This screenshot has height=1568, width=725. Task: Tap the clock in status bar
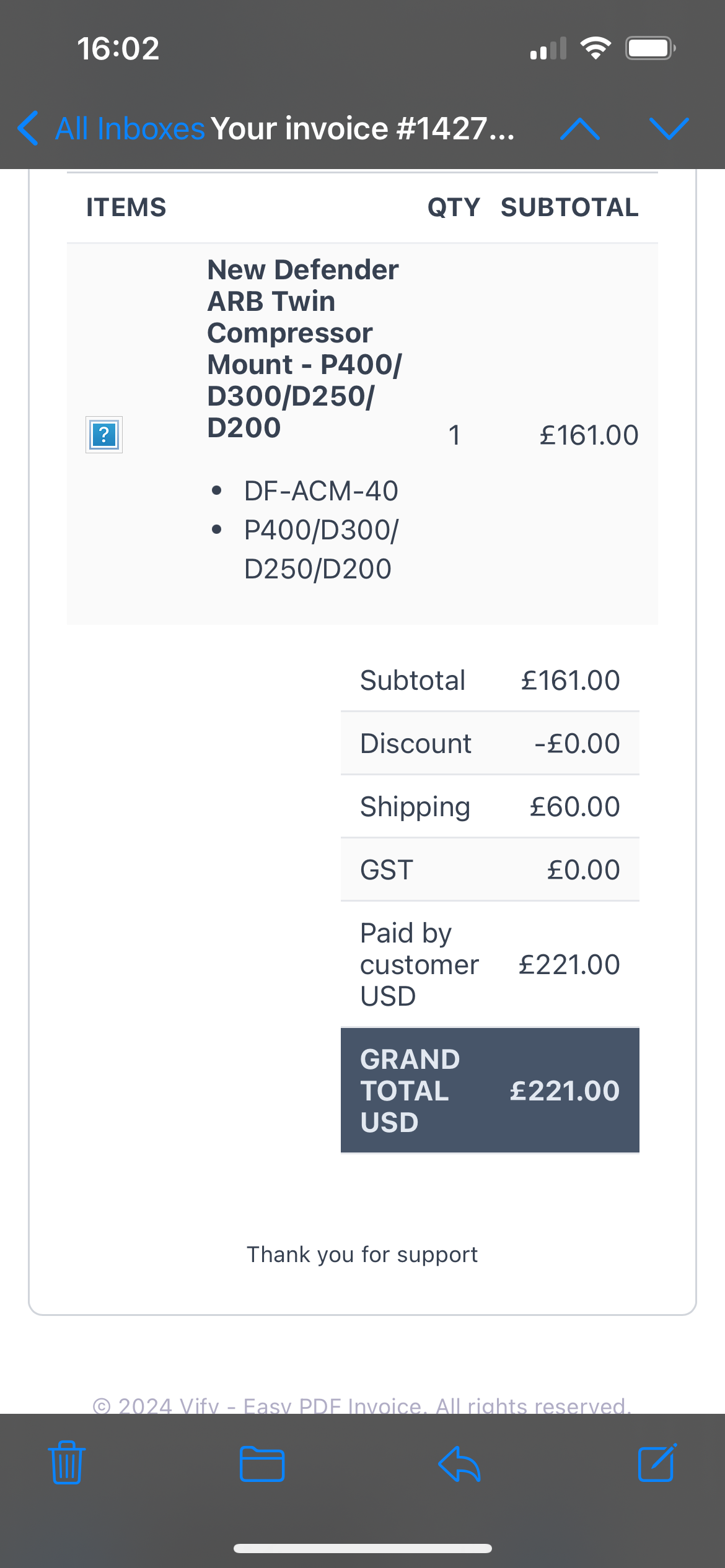pos(118,48)
